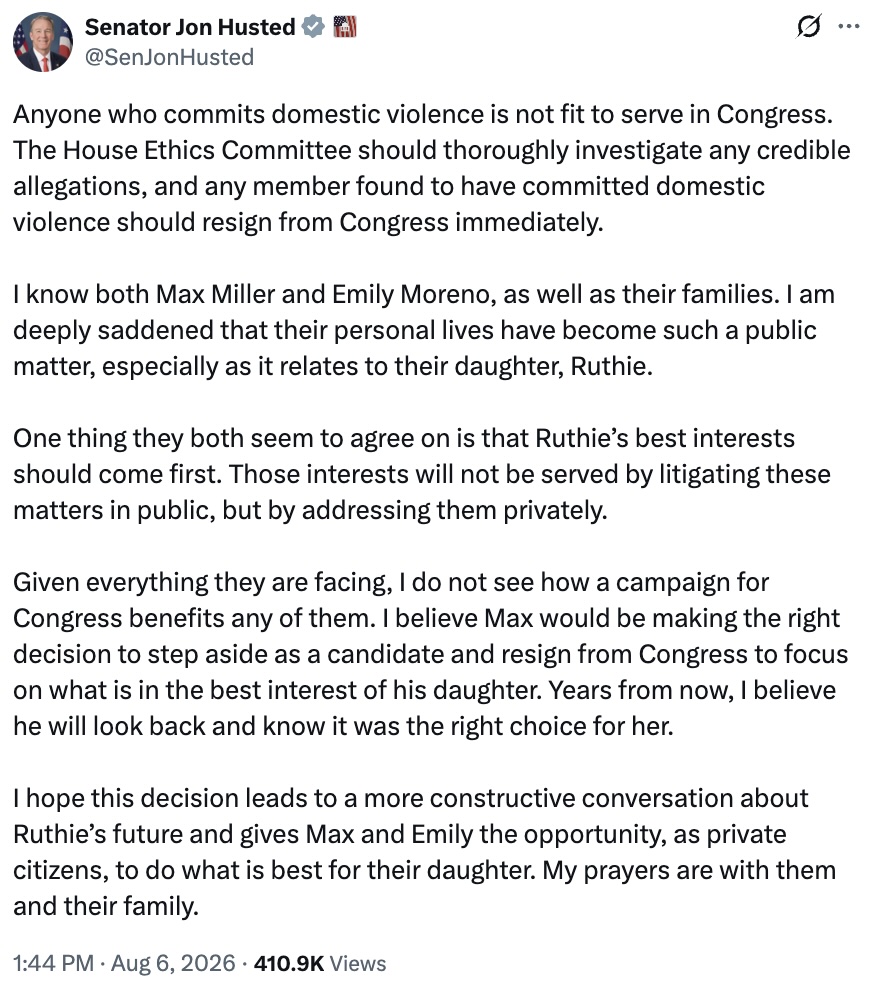The height and width of the screenshot is (988, 874).
Task: Open the Grok explain-post icon
Action: click(808, 26)
